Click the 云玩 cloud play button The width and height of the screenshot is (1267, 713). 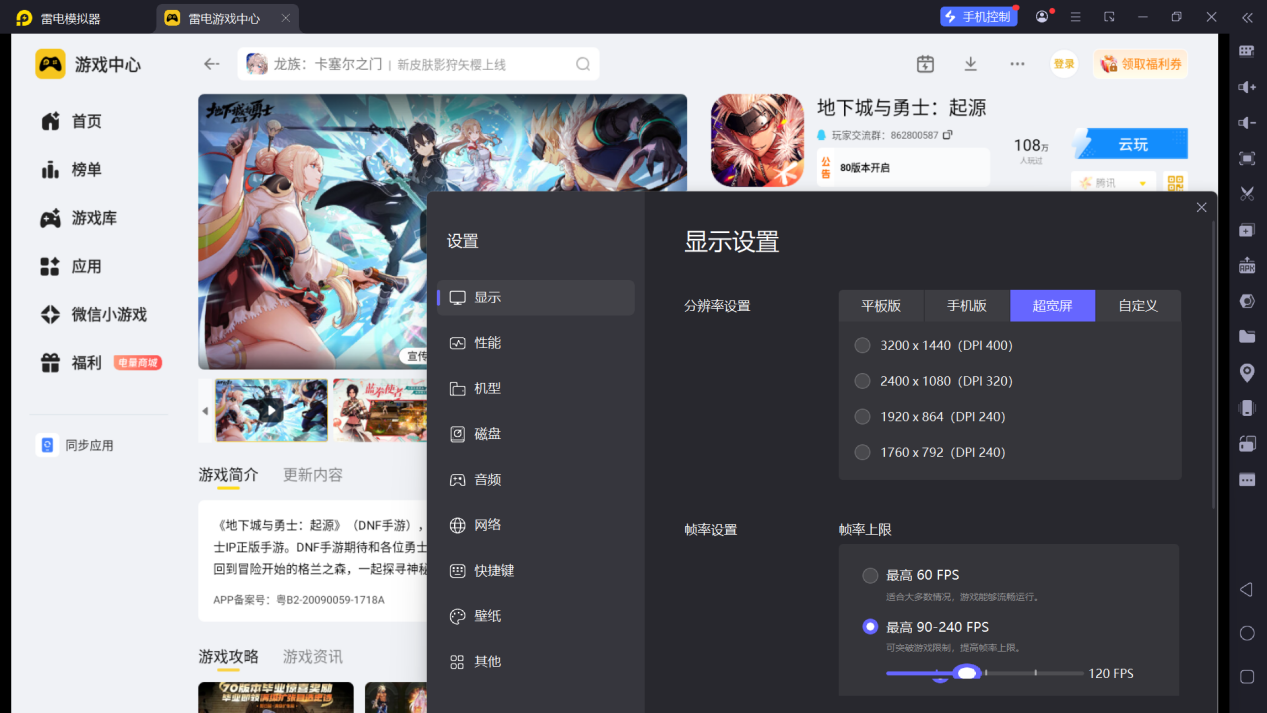pyautogui.click(x=1131, y=144)
